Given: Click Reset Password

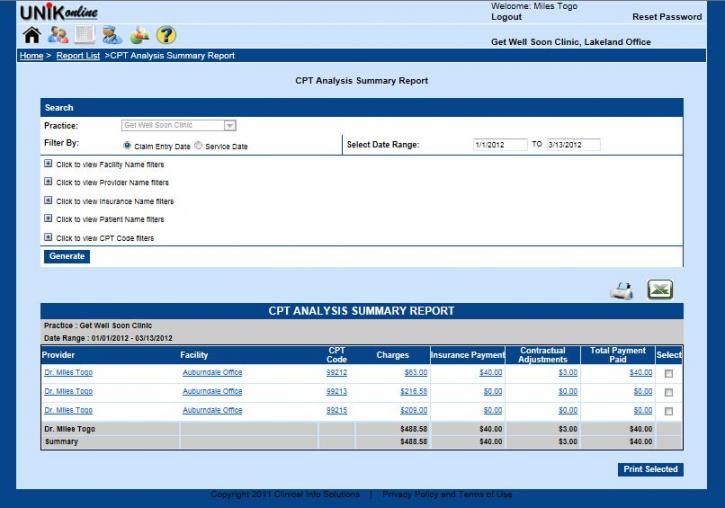Looking at the screenshot, I should coord(667,17).
